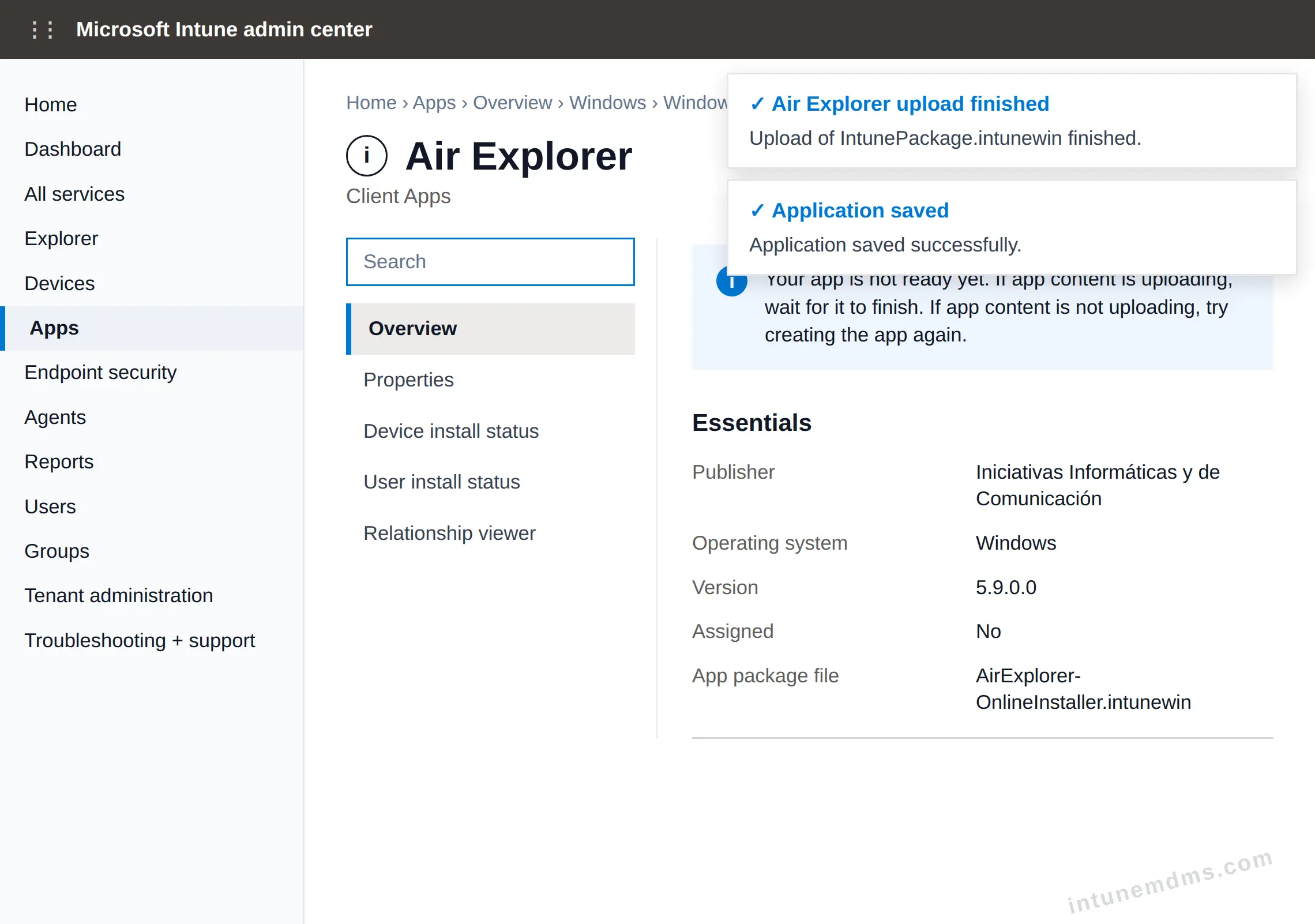The image size is (1315, 924).
Task: Click the Apps breadcrumb link
Action: pyautogui.click(x=434, y=102)
